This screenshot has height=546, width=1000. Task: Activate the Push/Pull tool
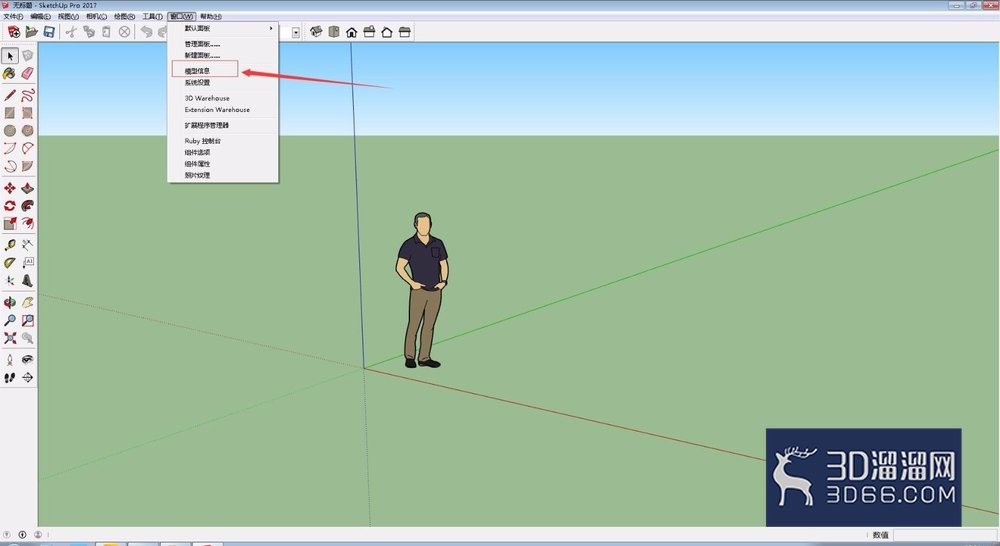pos(27,188)
